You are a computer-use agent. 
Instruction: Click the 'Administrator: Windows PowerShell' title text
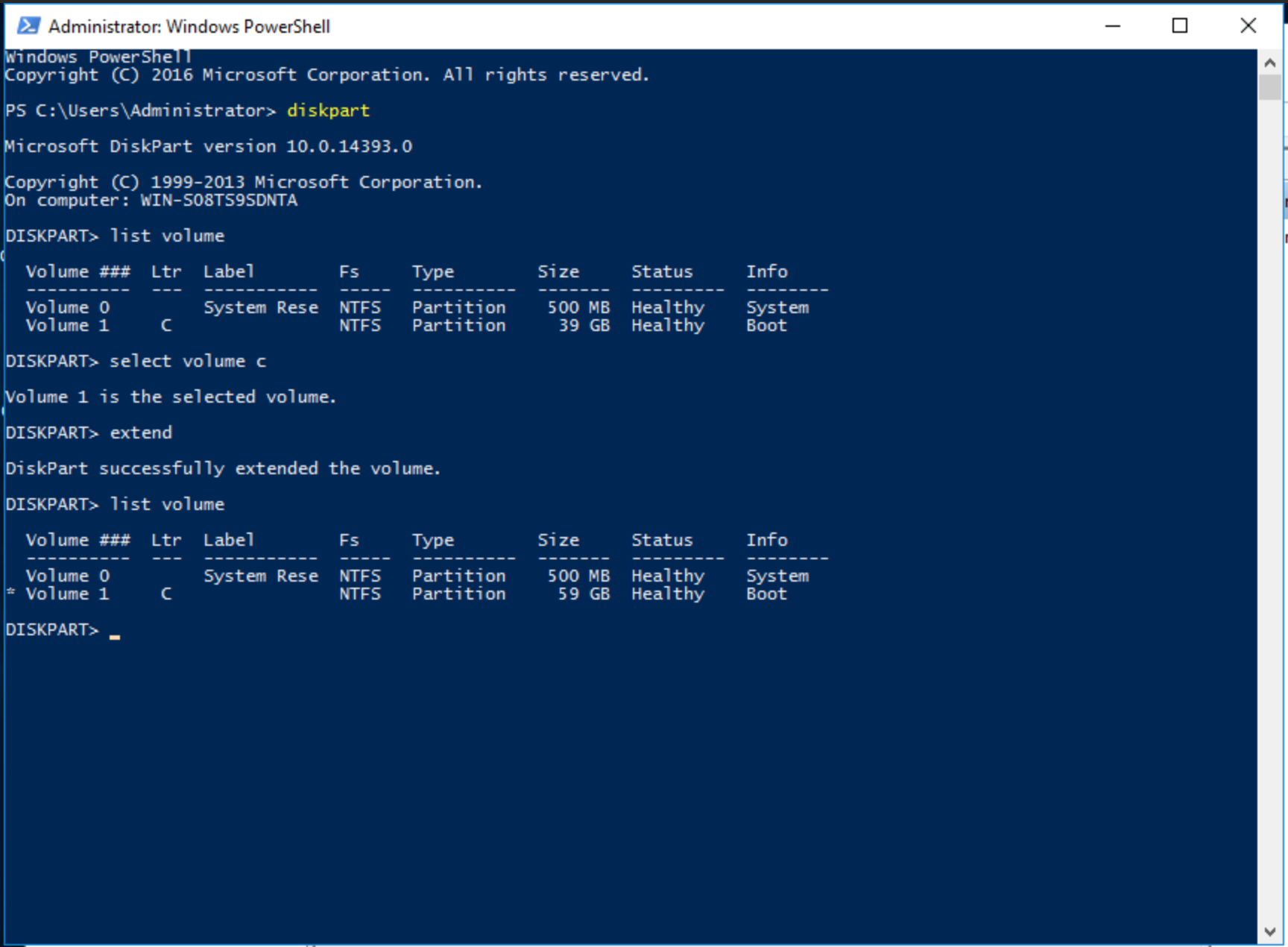tap(189, 26)
